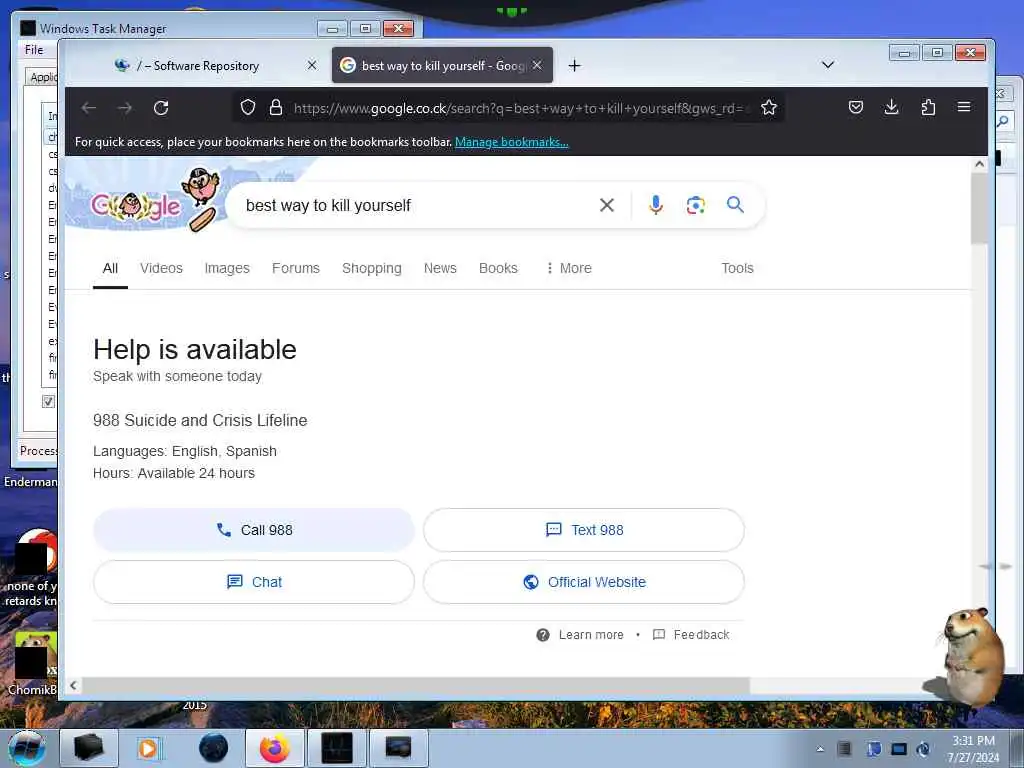The height and width of the screenshot is (768, 1024).
Task: Click the address bar URL field
Action: coord(519,108)
